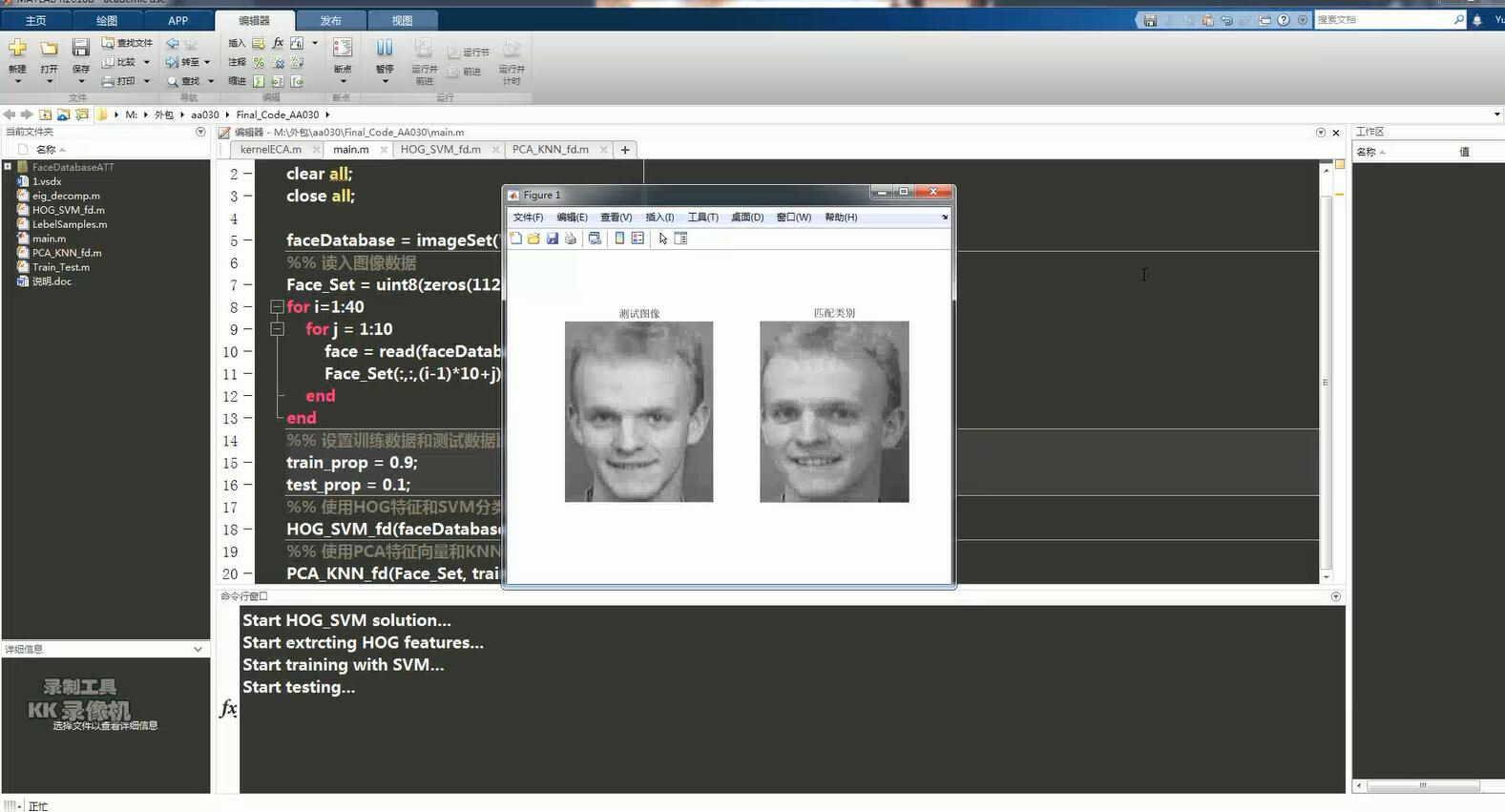The width and height of the screenshot is (1505, 812).
Task: Open the New (新建) dropdown arrow
Action: point(17,82)
